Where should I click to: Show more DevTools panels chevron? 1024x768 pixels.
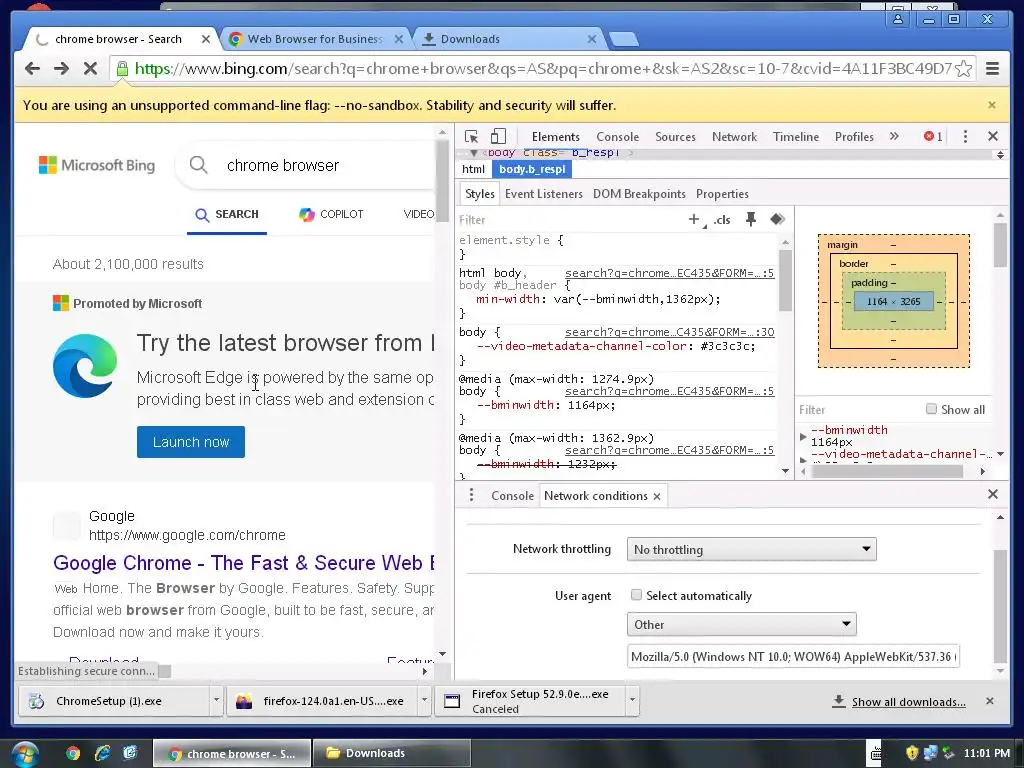(894, 136)
